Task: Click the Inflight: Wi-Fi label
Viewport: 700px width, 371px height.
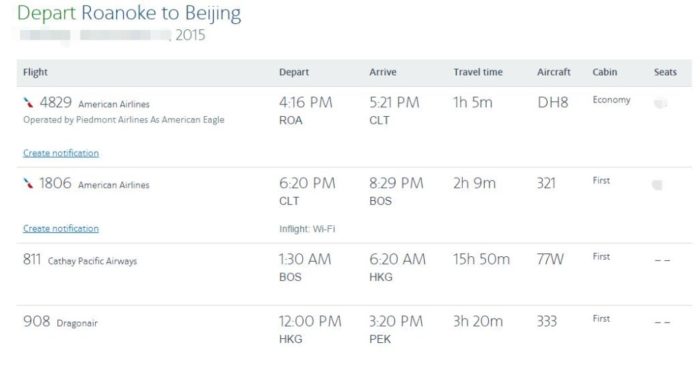Action: [307, 229]
